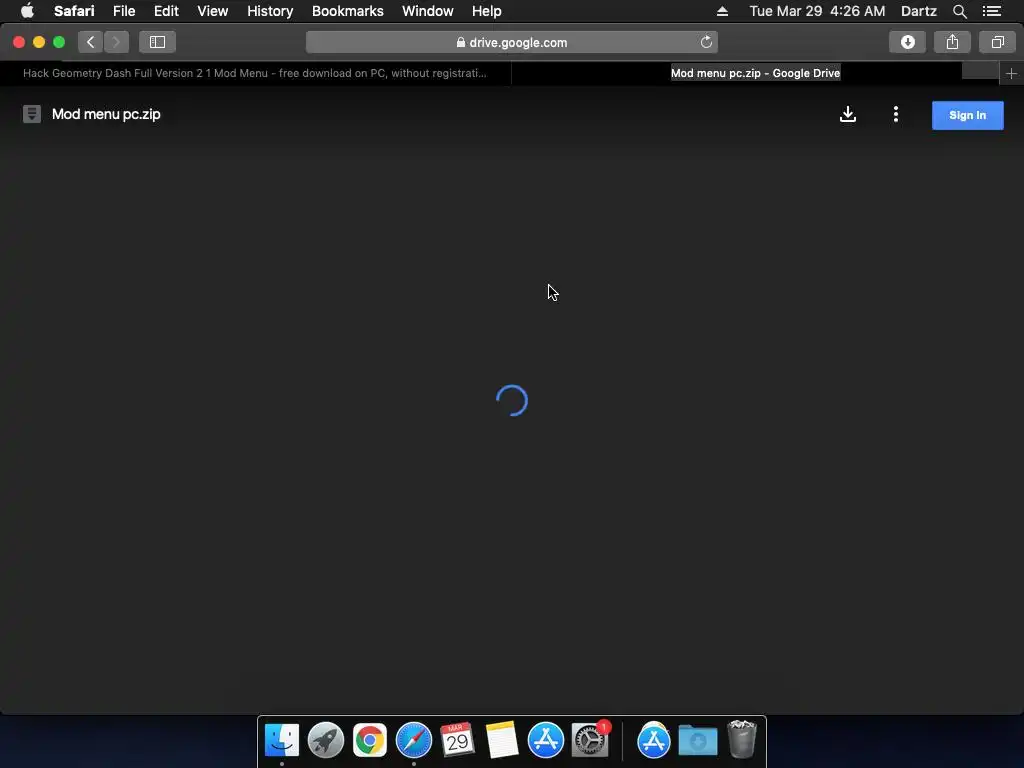The height and width of the screenshot is (768, 1024).
Task: Open App Store icon next to Downloads folder
Action: (x=654, y=740)
